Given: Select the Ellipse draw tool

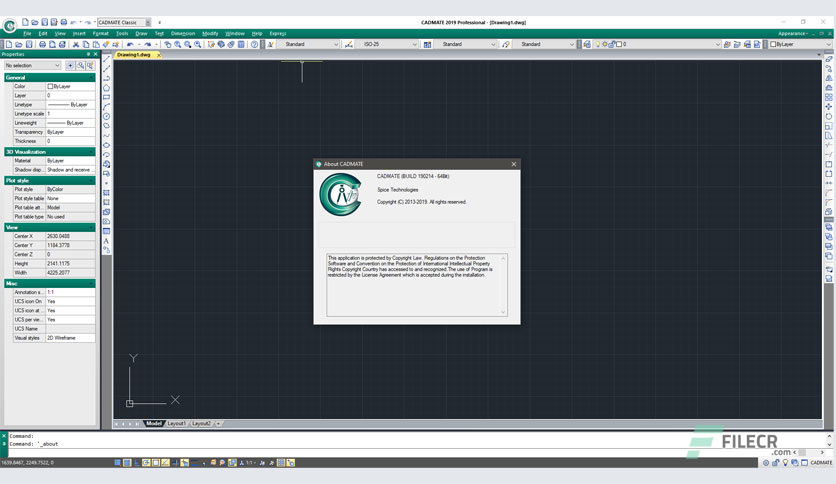Looking at the screenshot, I should pyautogui.click(x=107, y=145).
